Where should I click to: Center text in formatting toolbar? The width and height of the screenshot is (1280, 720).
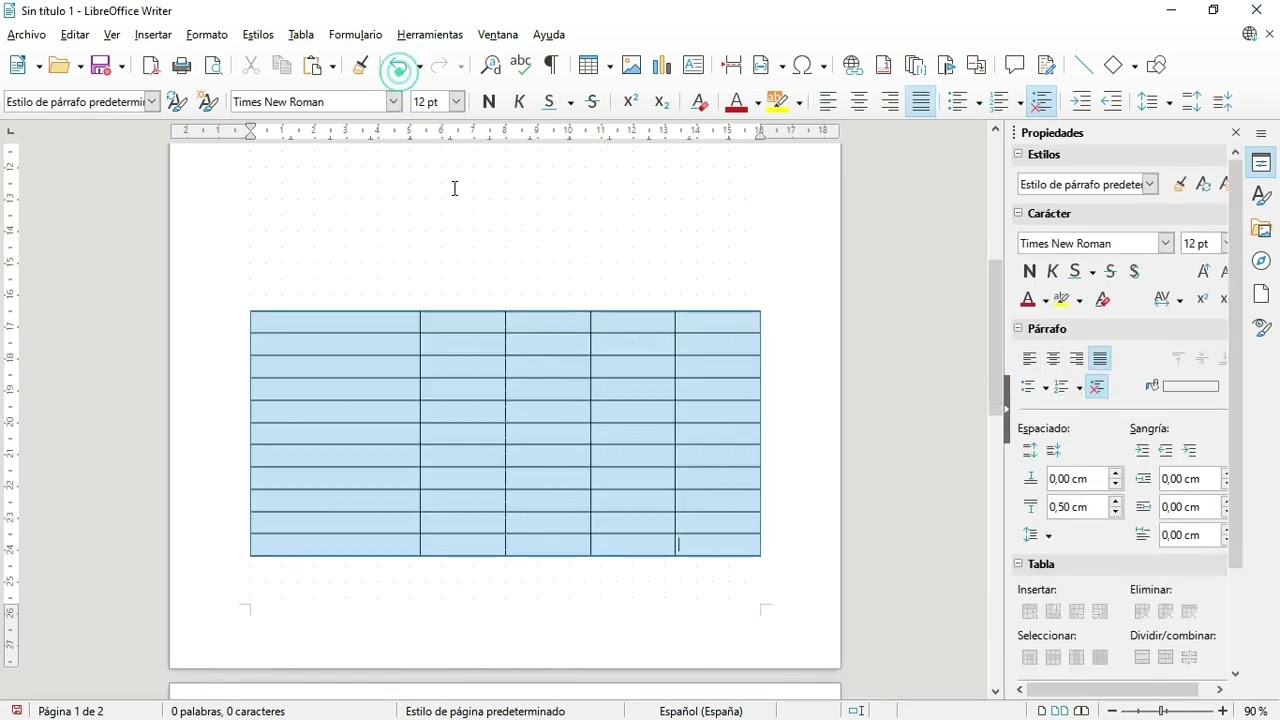(859, 102)
